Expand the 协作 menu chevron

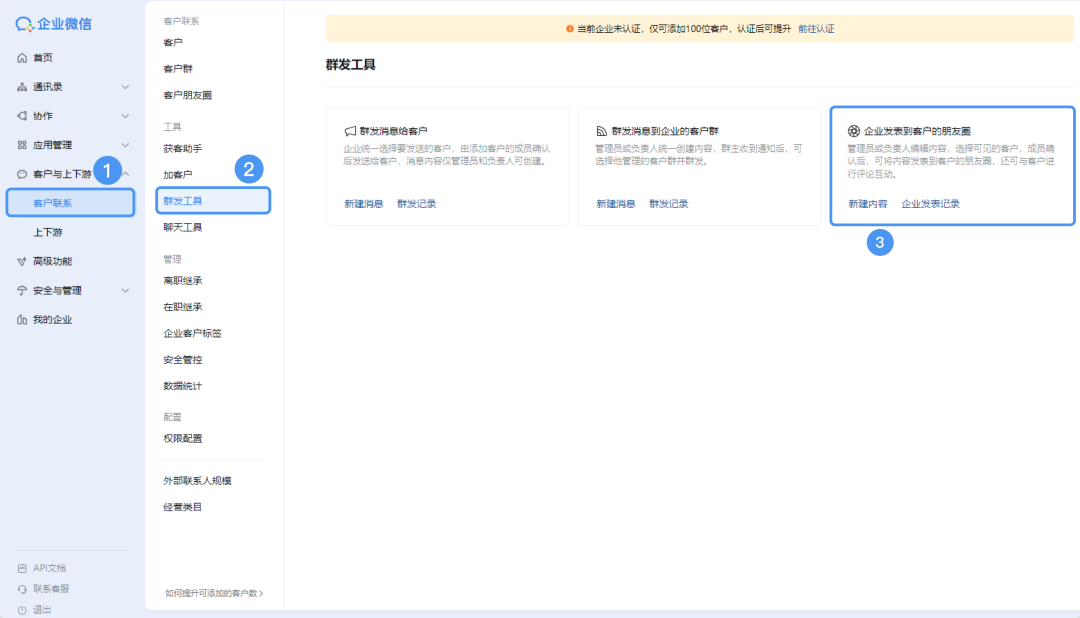point(125,116)
